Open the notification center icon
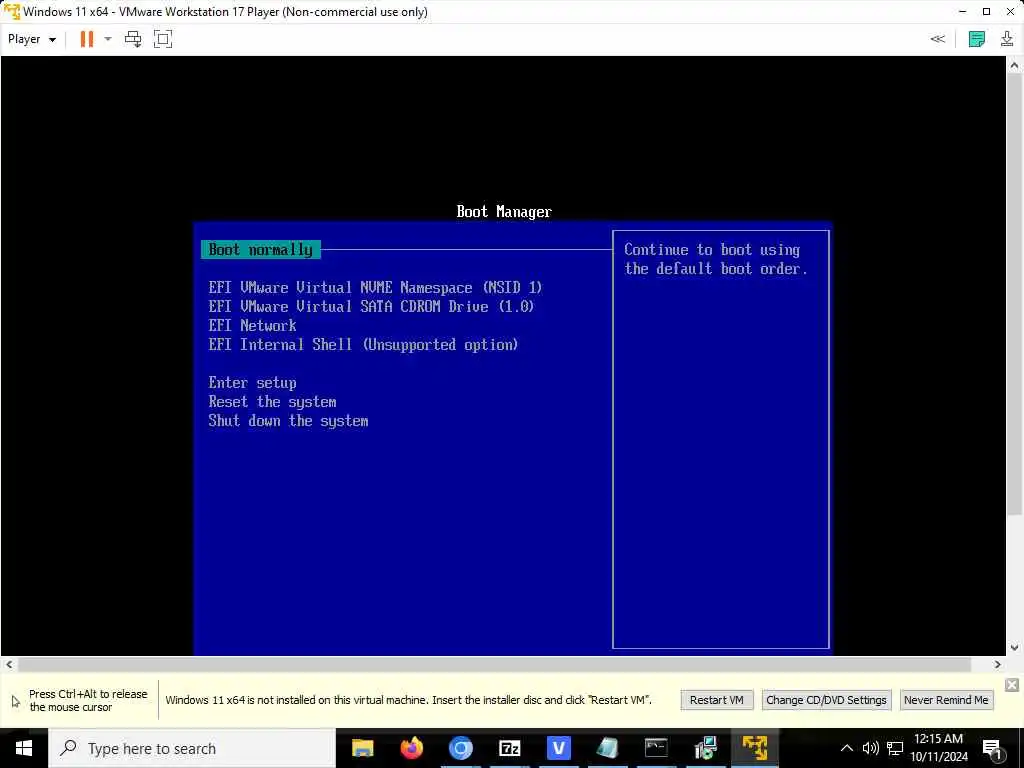The image size is (1024, 768). (992, 748)
